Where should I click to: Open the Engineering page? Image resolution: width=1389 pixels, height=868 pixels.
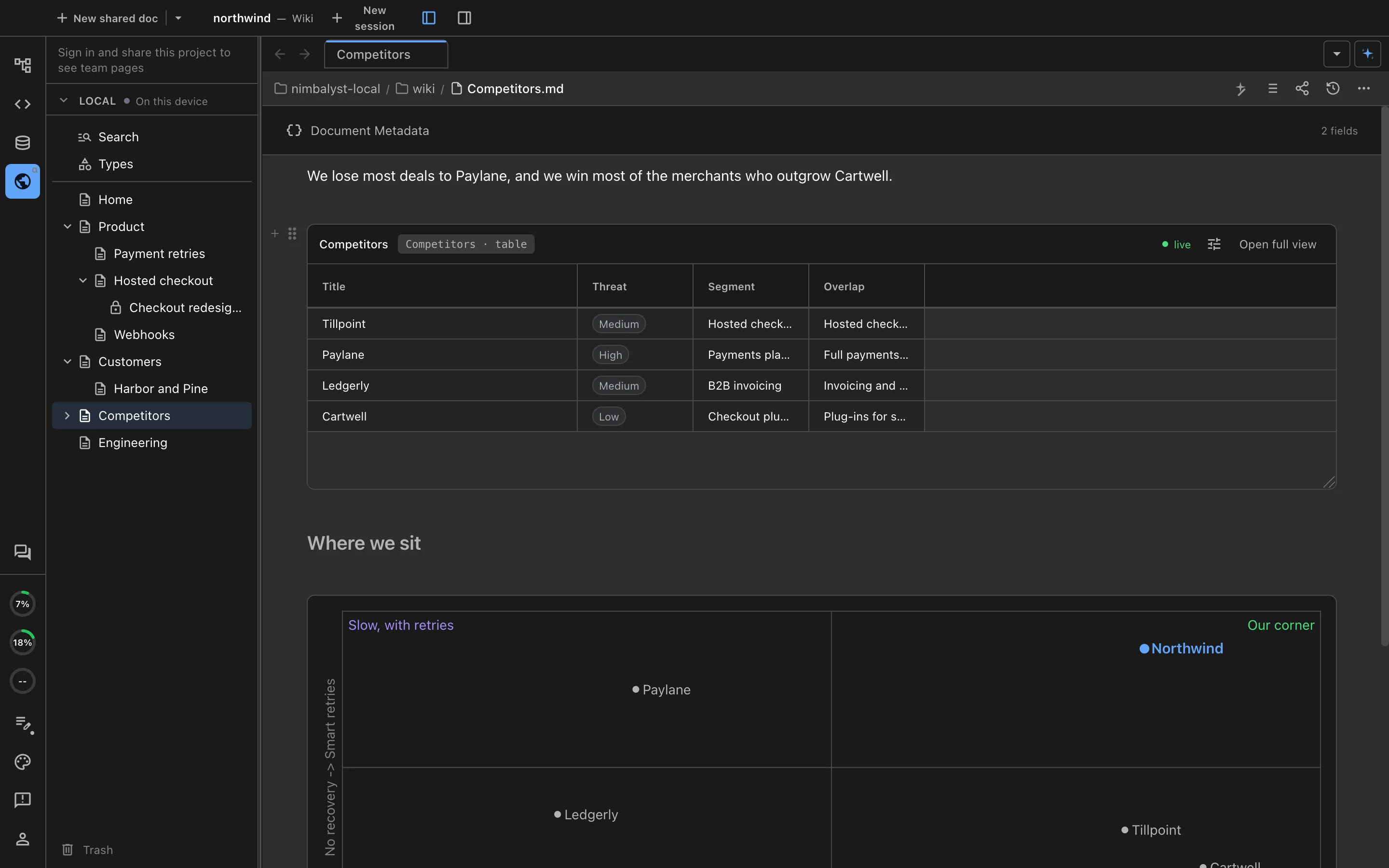pyautogui.click(x=151, y=443)
